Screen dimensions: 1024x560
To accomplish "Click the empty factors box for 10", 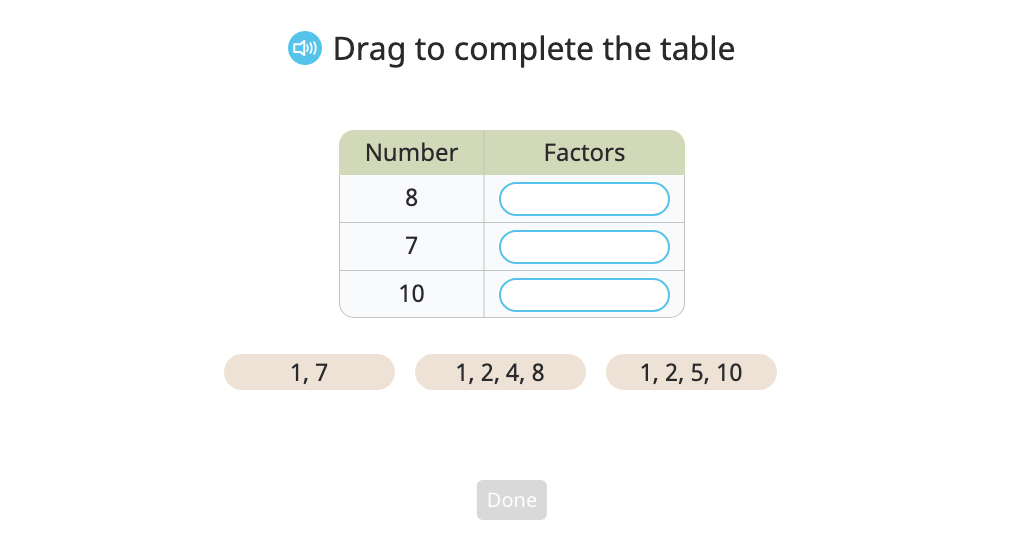I will tap(584, 295).
